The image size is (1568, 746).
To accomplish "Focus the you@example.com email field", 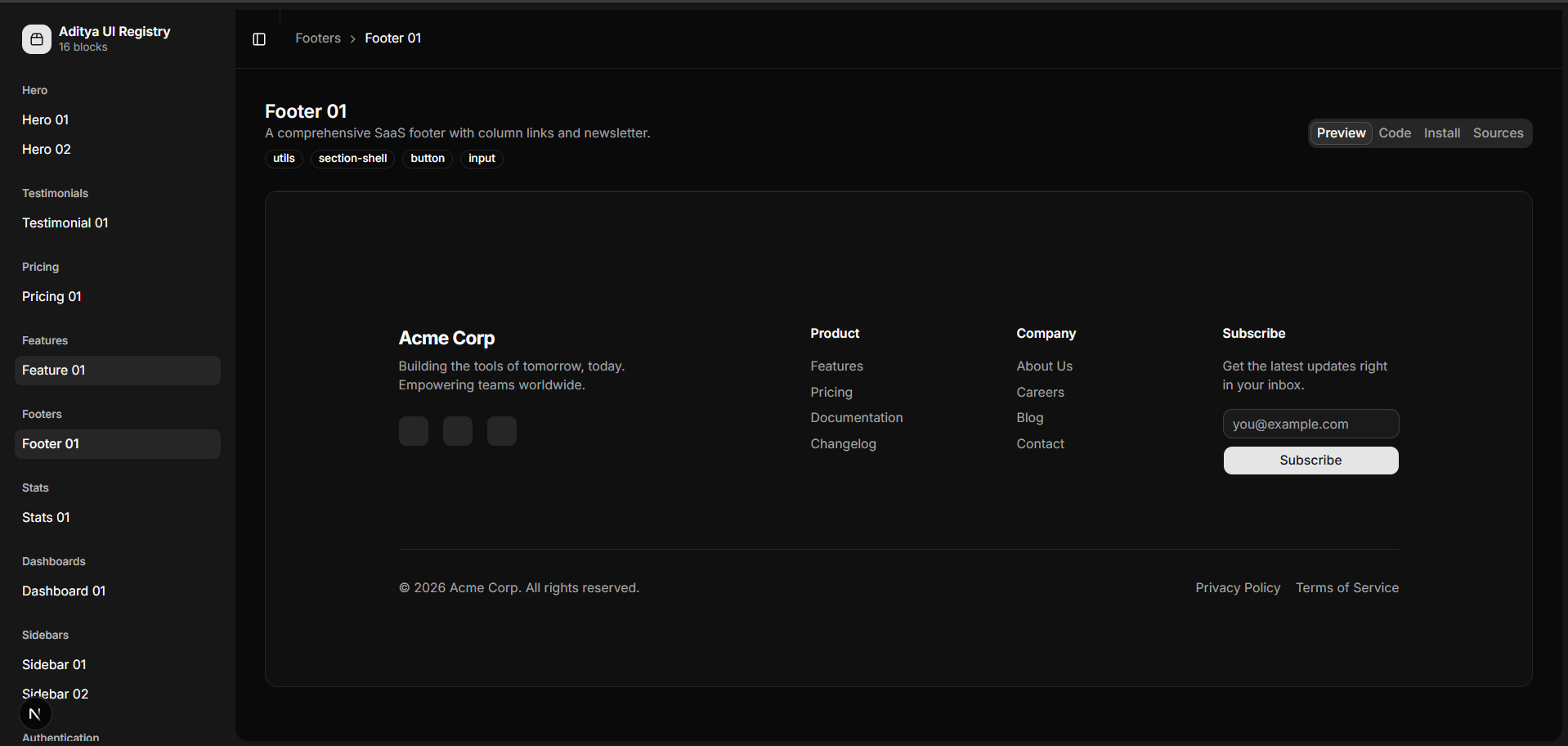I will [x=1310, y=424].
